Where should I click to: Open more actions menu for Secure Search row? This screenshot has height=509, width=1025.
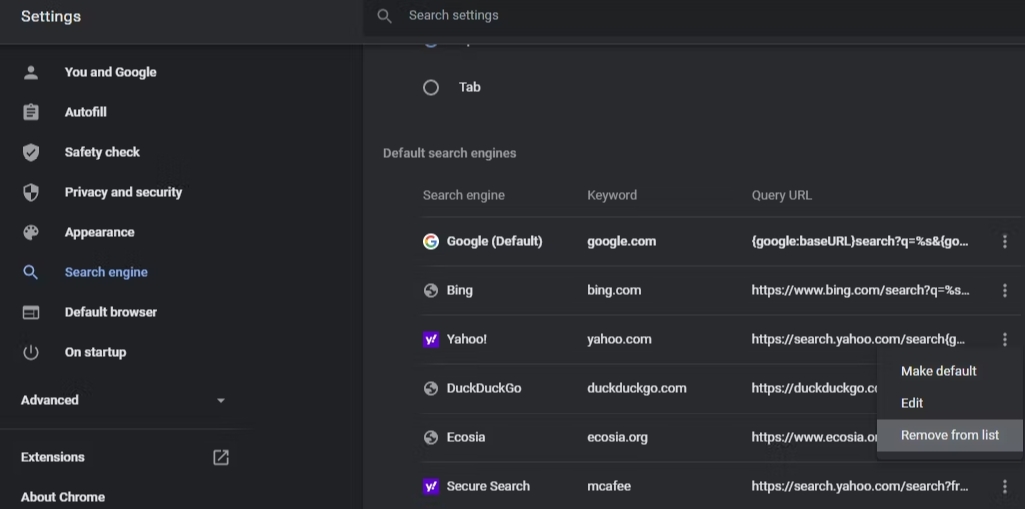tap(1005, 487)
